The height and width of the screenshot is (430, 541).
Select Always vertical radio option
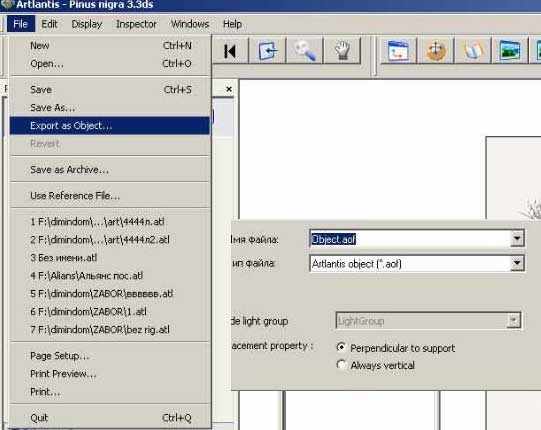341,365
